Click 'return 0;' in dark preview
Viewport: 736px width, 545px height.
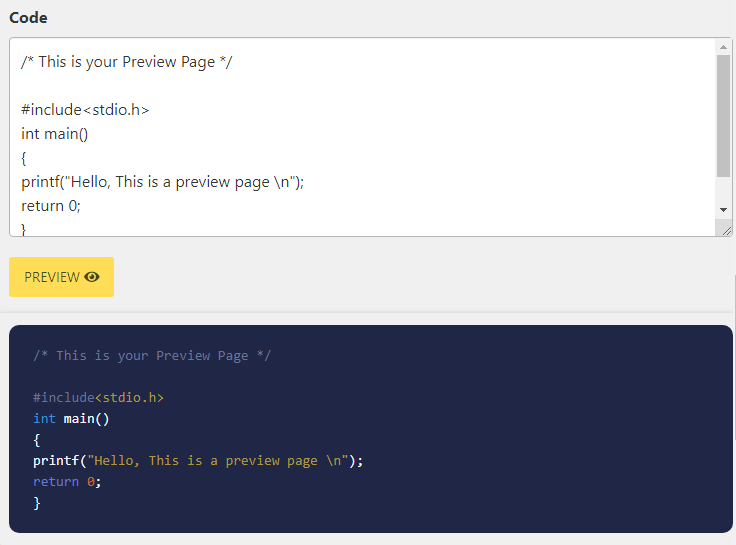point(67,482)
